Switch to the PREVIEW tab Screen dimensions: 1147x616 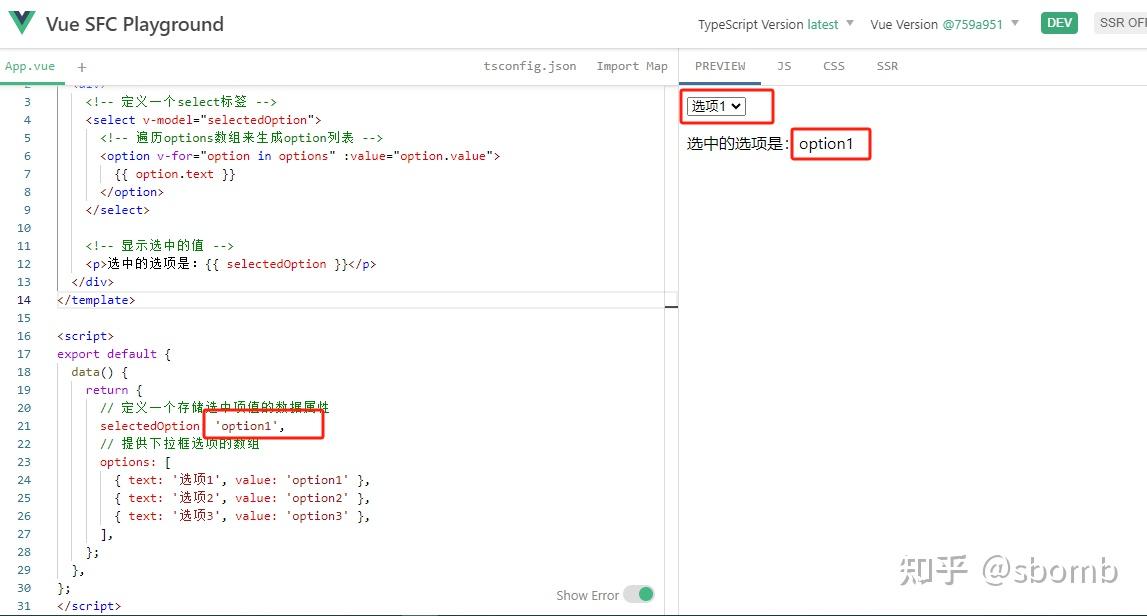click(x=720, y=66)
